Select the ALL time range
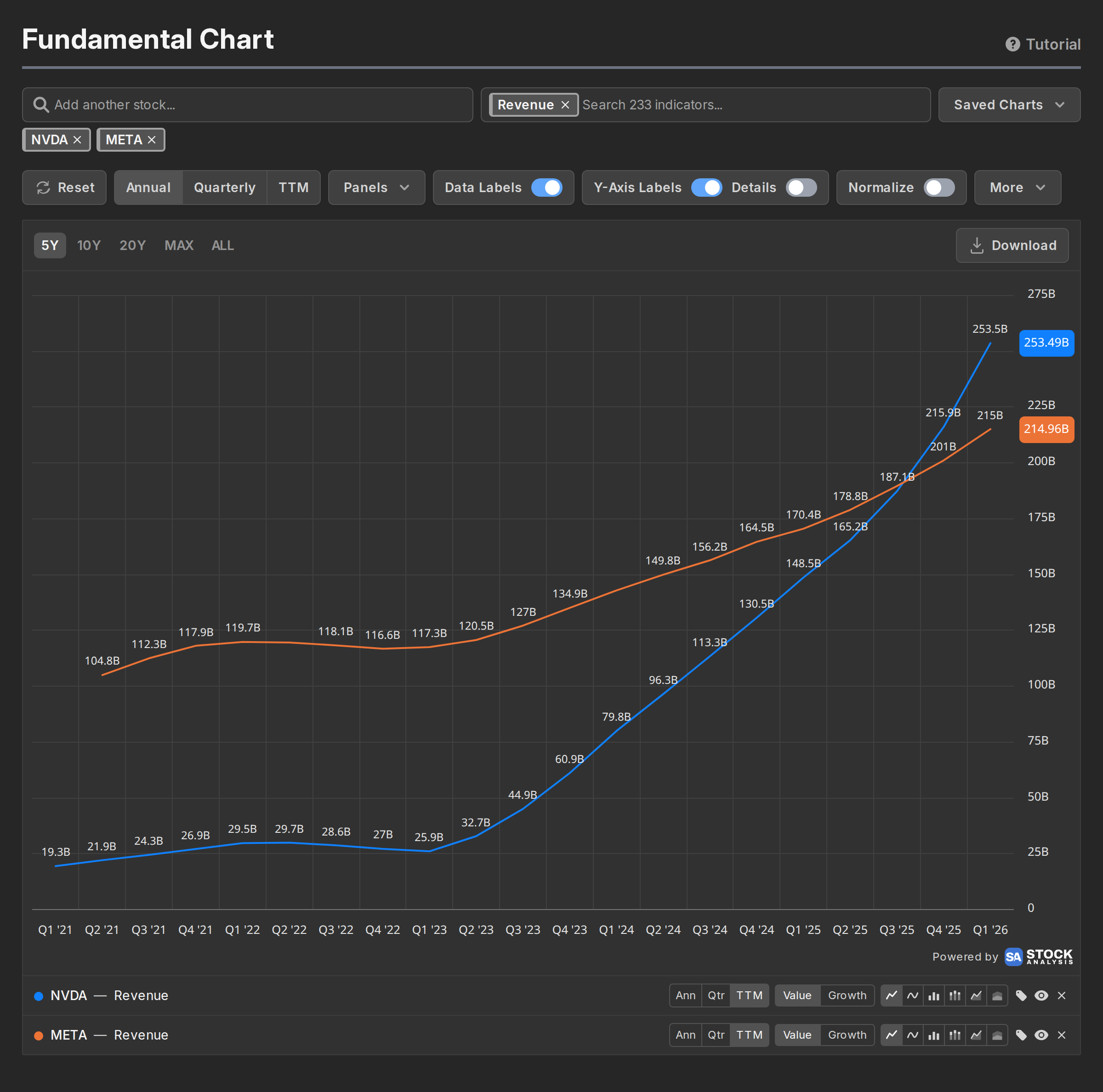Viewport: 1103px width, 1092px height. 222,245
